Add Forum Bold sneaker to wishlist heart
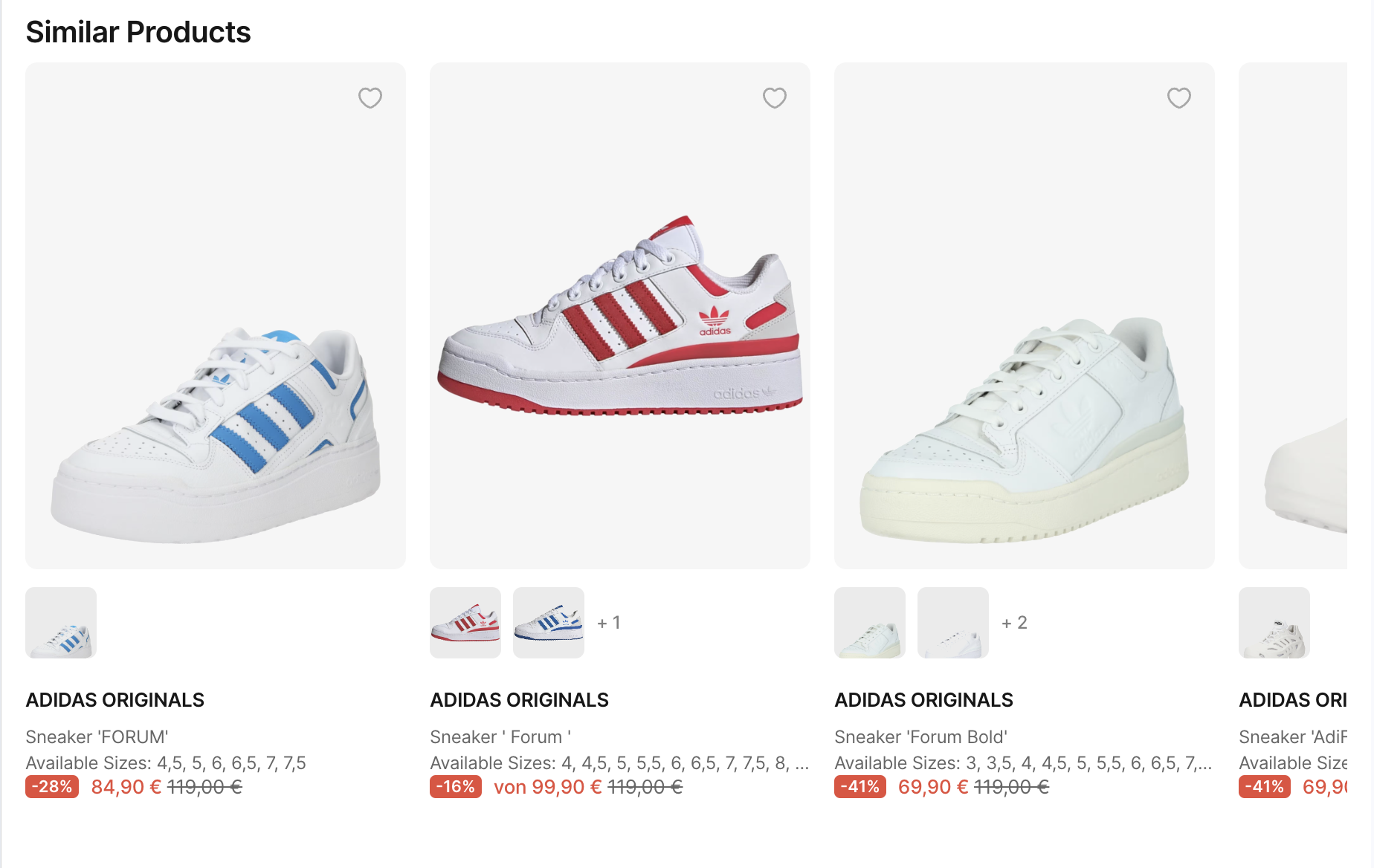 (1179, 98)
